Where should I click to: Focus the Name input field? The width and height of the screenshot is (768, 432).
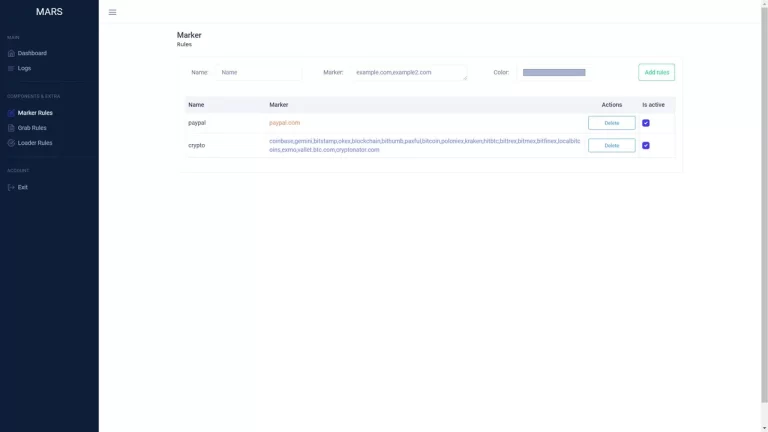coord(259,72)
